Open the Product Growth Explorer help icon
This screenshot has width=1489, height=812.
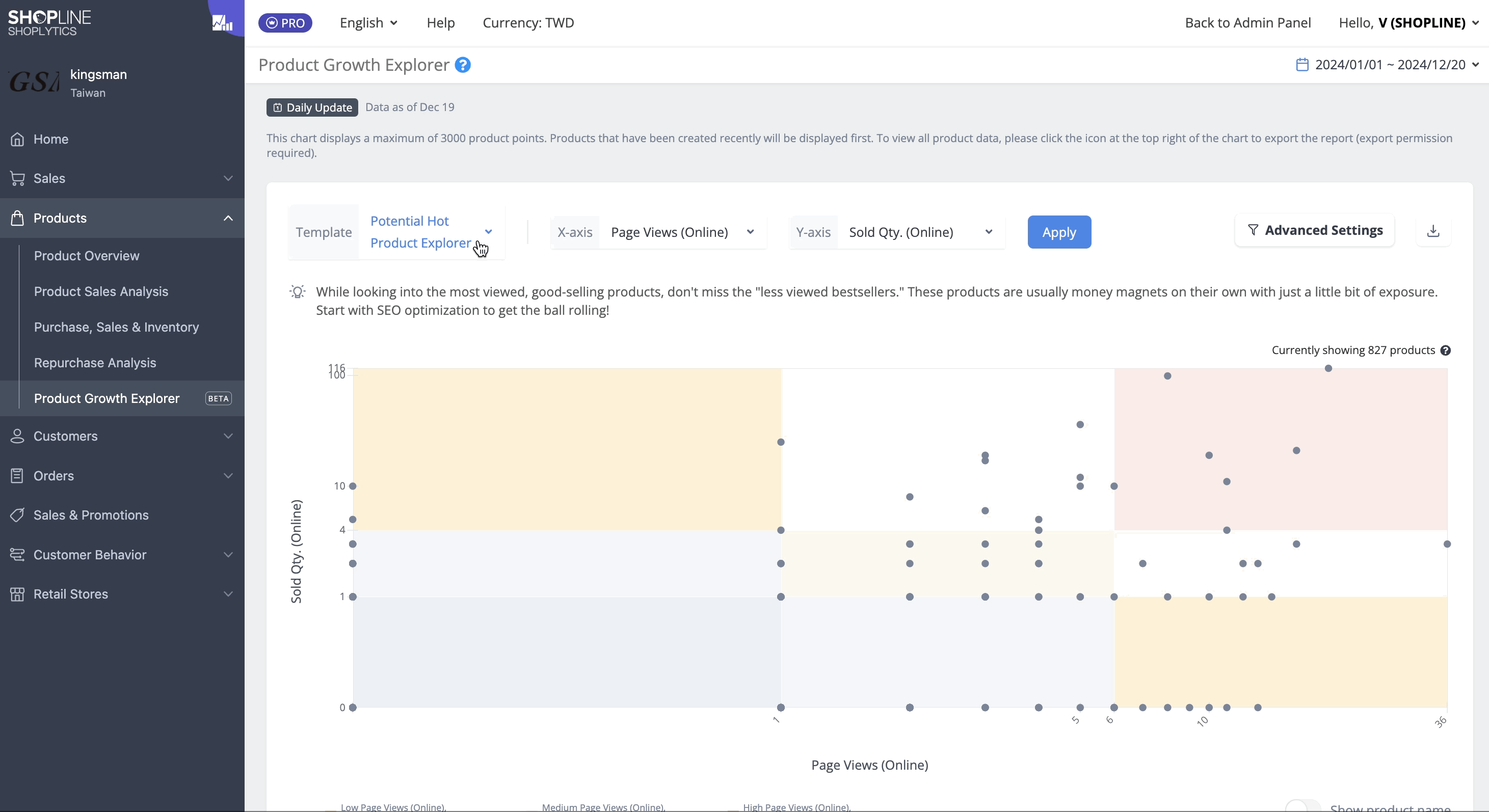462,65
